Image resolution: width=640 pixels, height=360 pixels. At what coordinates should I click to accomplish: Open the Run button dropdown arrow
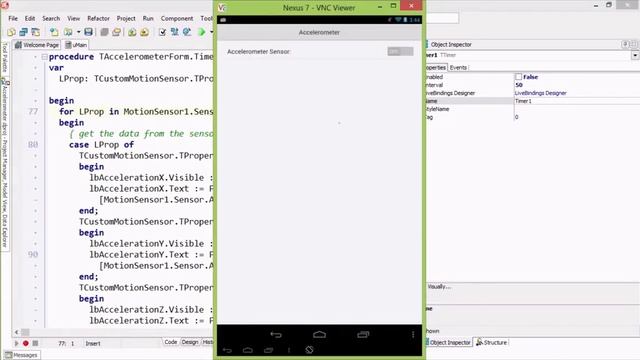coord(211,32)
